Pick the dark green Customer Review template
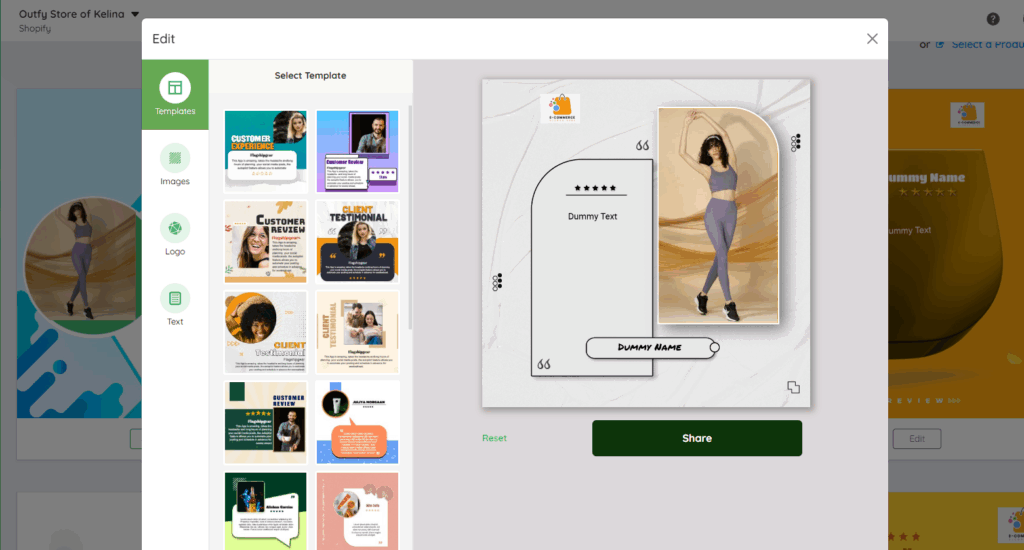1024x550 pixels. tap(265, 421)
